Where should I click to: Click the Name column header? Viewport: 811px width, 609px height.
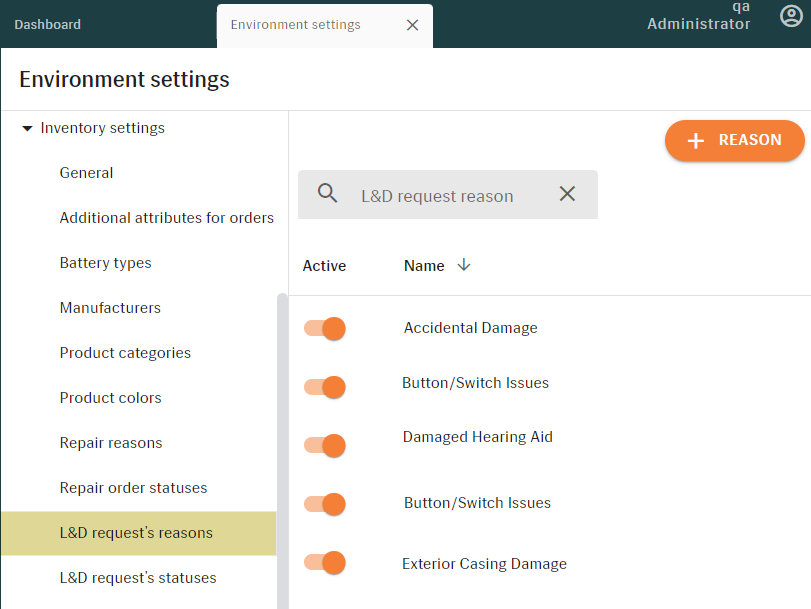(424, 265)
